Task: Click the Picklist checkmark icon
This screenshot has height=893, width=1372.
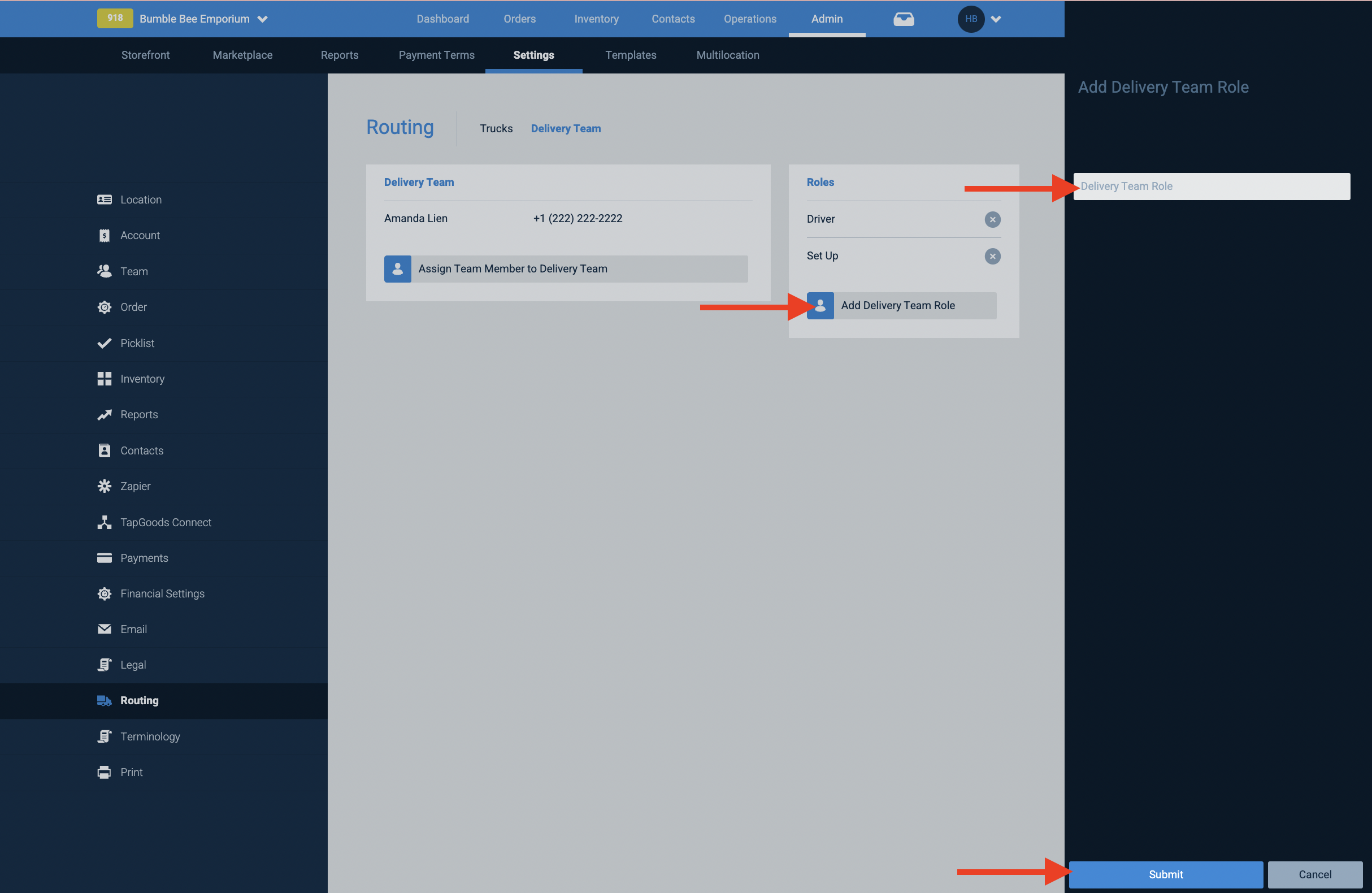Action: pos(105,343)
